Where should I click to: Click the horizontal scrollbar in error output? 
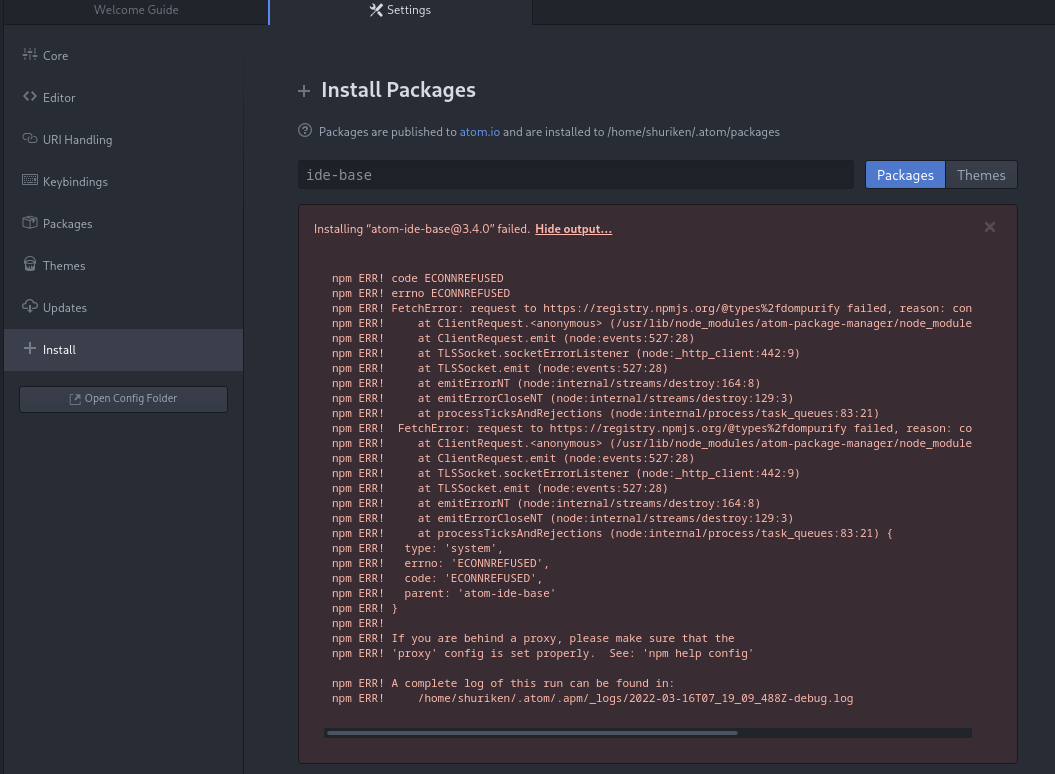[x=532, y=733]
